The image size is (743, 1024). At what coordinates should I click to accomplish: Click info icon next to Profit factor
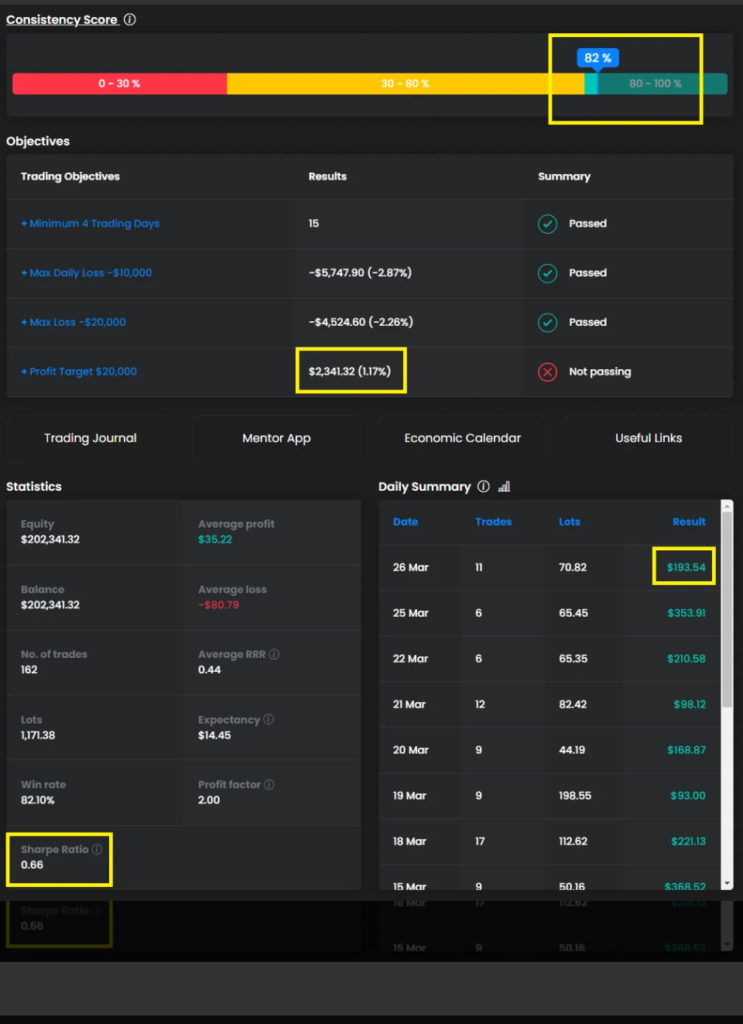tap(269, 785)
